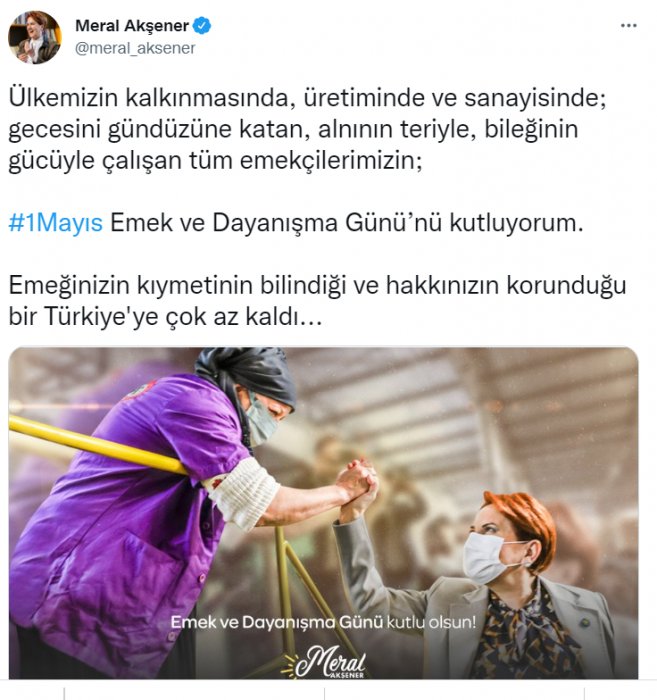Click the blue lapel pin on gray jacket
657x700 pixels.
[x=583, y=622]
